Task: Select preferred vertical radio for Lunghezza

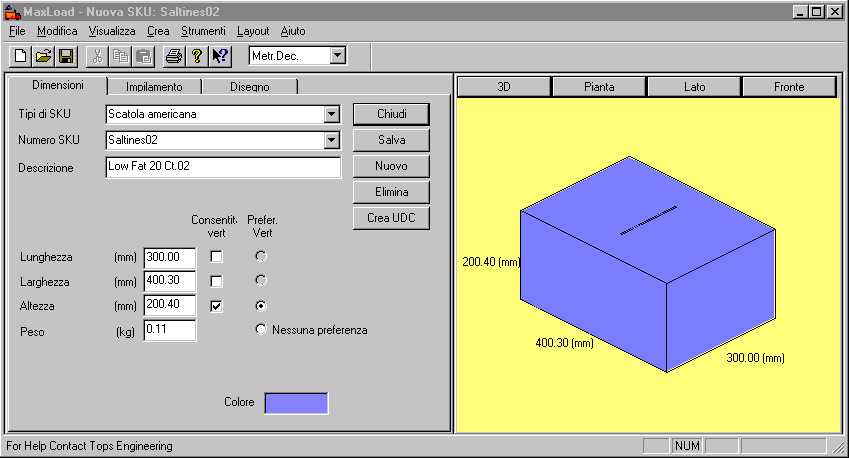Action: [261, 256]
